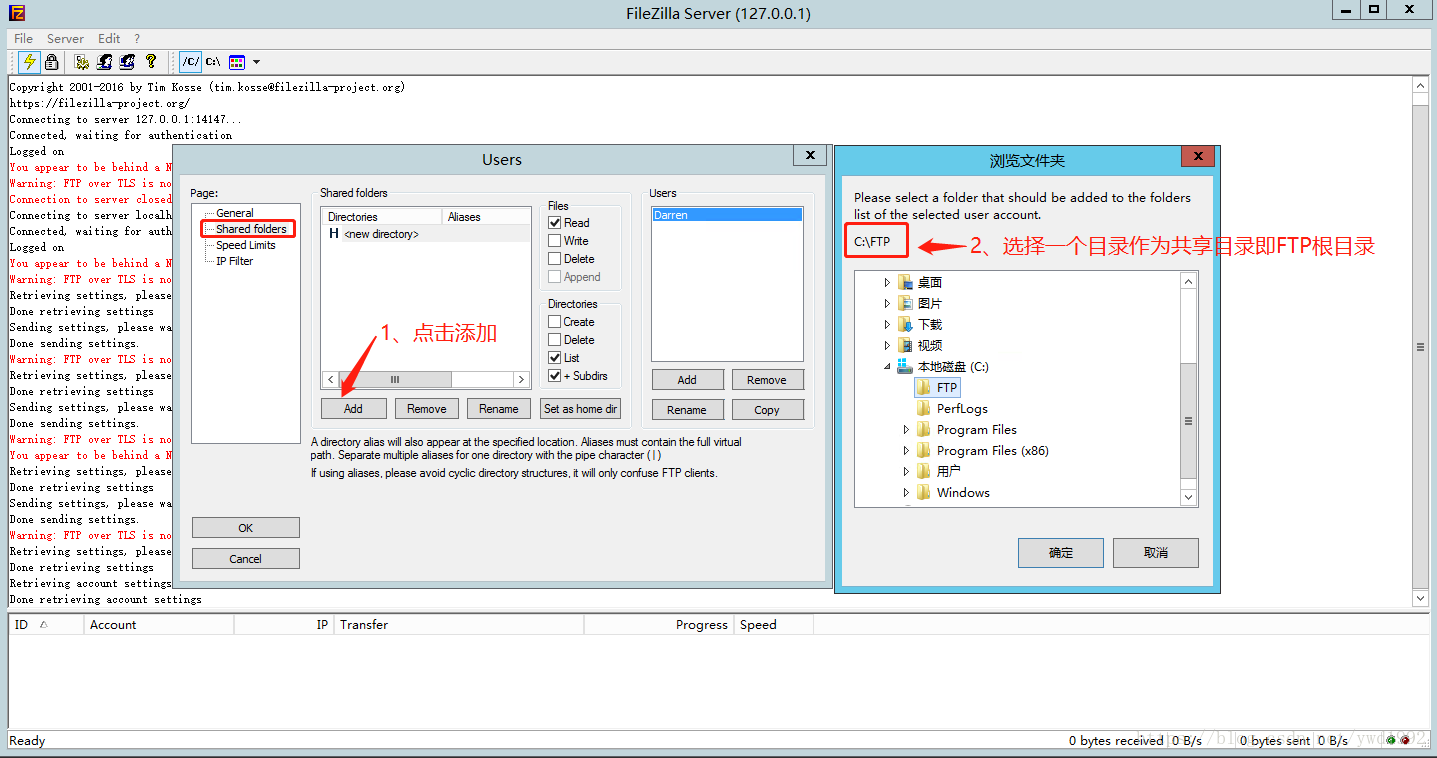This screenshot has height=758, width=1437.
Task: Enable the Delete checkbox under Files
Action: click(554, 259)
